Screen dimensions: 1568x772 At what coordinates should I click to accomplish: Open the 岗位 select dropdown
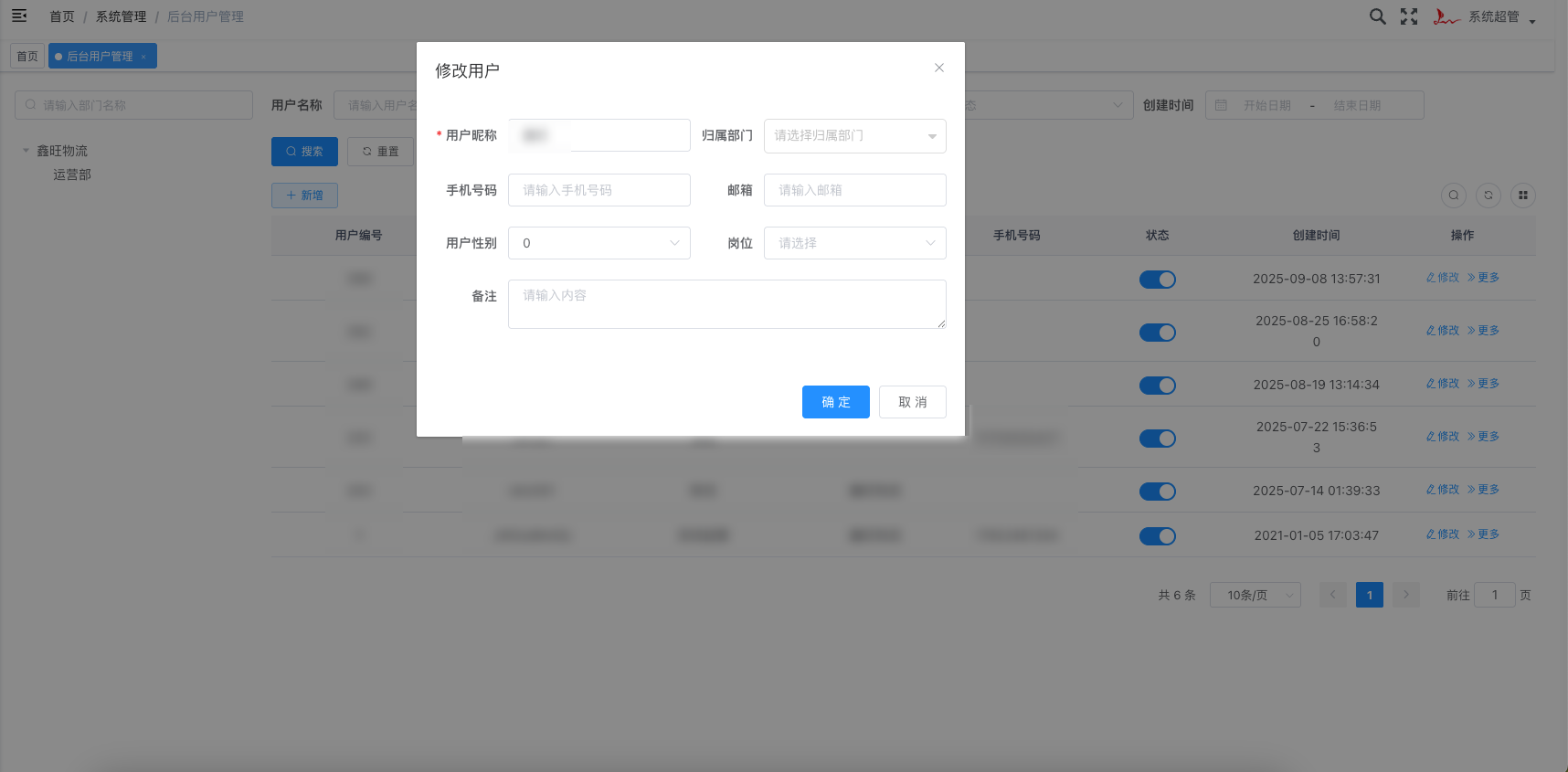pyautogui.click(x=855, y=243)
